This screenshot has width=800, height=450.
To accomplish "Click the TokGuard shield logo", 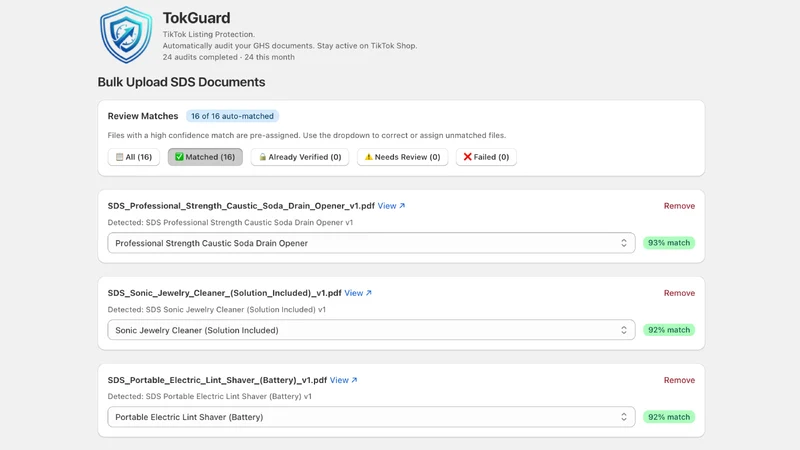I will (x=126, y=35).
